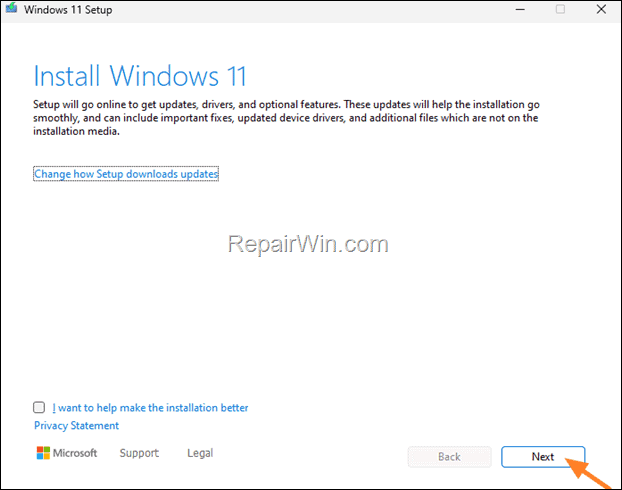
Task: Minimize the Windows 11 Setup window
Action: pyautogui.click(x=520, y=9)
